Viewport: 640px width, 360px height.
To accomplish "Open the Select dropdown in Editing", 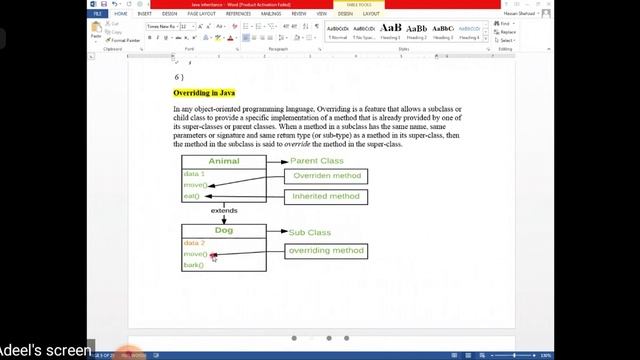I will (x=505, y=40).
